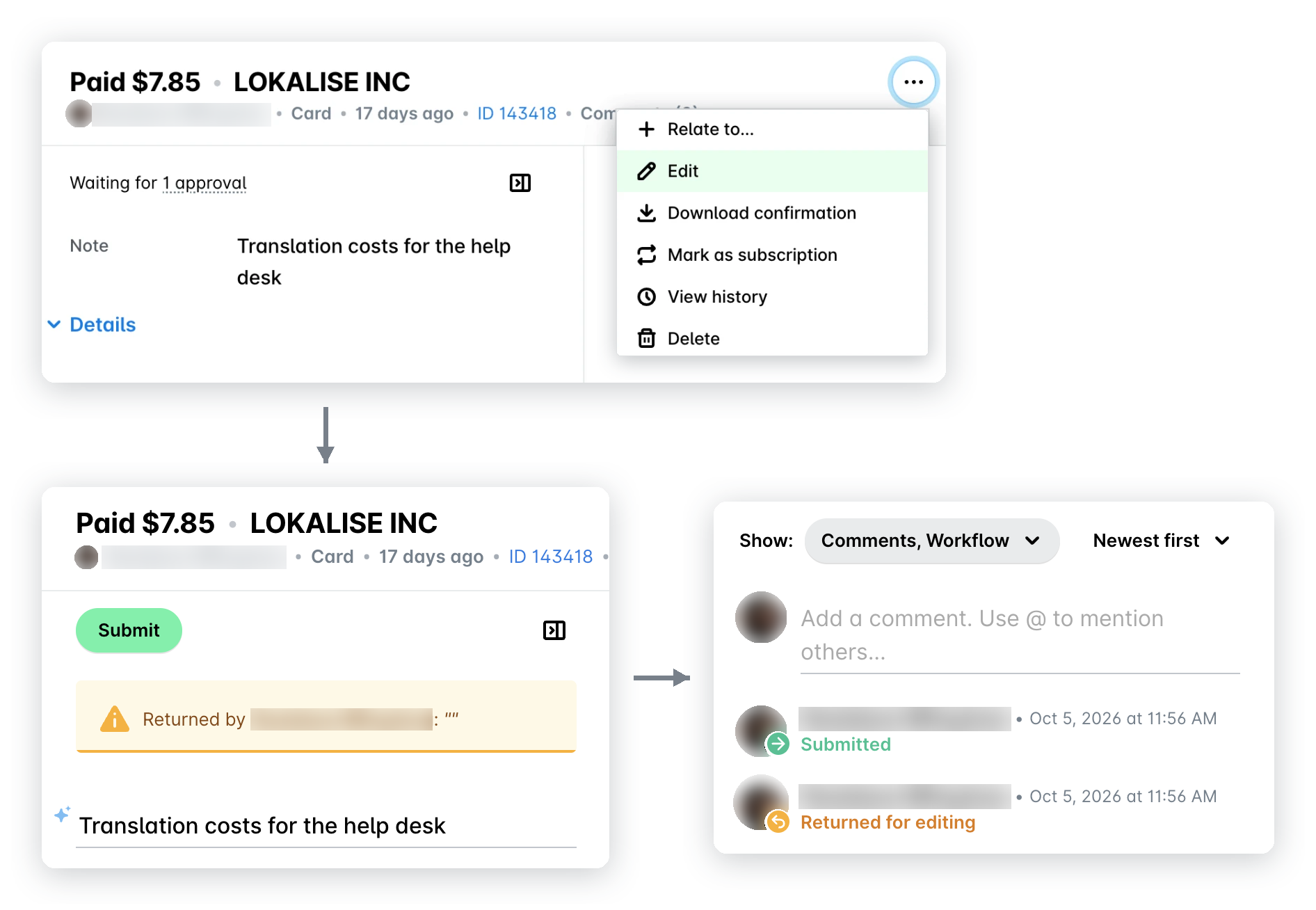The height and width of the screenshot is (910, 1316).
Task: Click Download confirmation menu entry
Action: (x=772, y=213)
